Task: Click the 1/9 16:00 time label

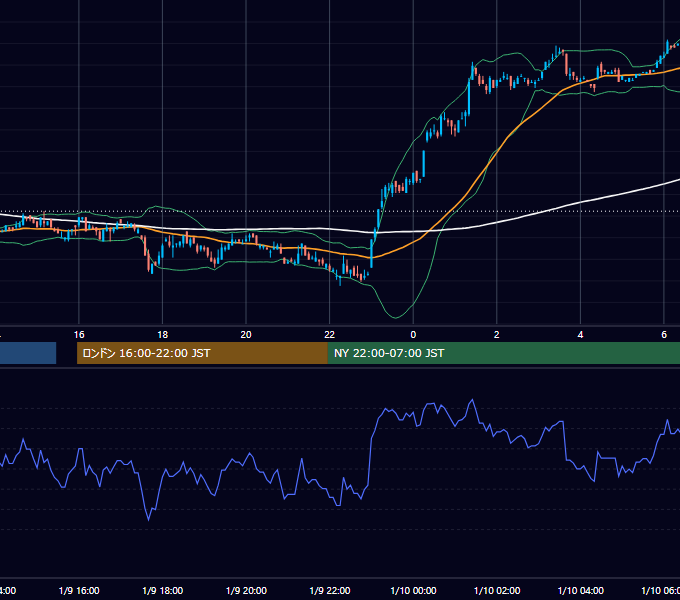Action: pyautogui.click(x=79, y=590)
